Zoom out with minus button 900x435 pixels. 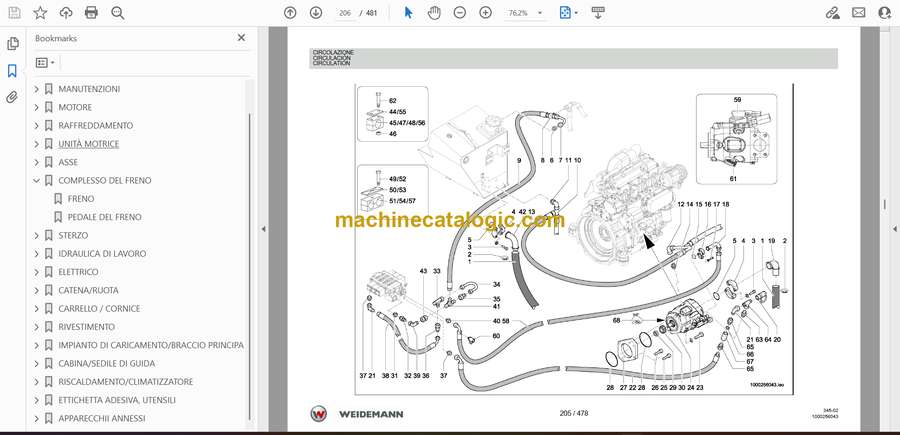(x=460, y=13)
